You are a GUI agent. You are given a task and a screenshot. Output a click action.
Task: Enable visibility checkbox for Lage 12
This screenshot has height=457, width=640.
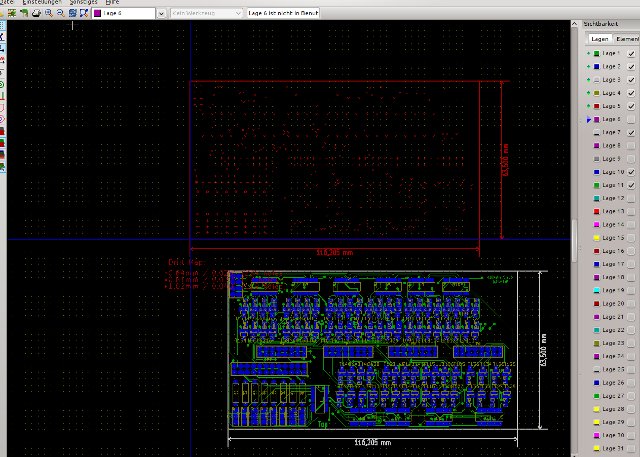(631, 198)
